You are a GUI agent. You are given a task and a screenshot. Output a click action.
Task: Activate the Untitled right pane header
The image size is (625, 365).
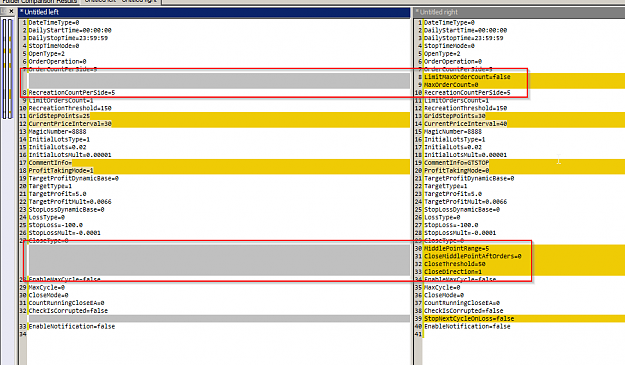click(519, 12)
